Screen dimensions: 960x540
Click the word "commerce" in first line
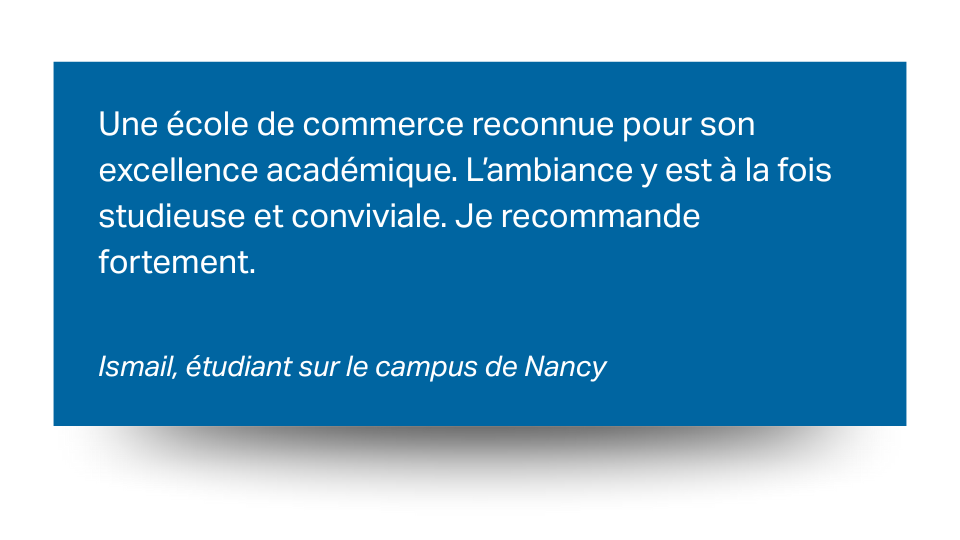click(x=383, y=124)
